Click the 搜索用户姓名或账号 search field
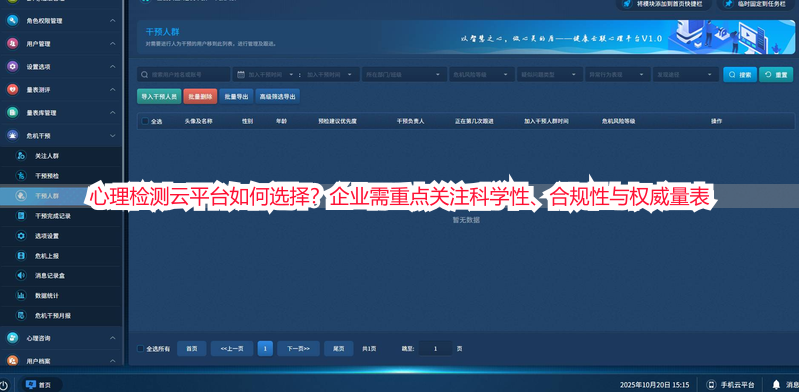This screenshot has width=799, height=392. click(x=184, y=74)
